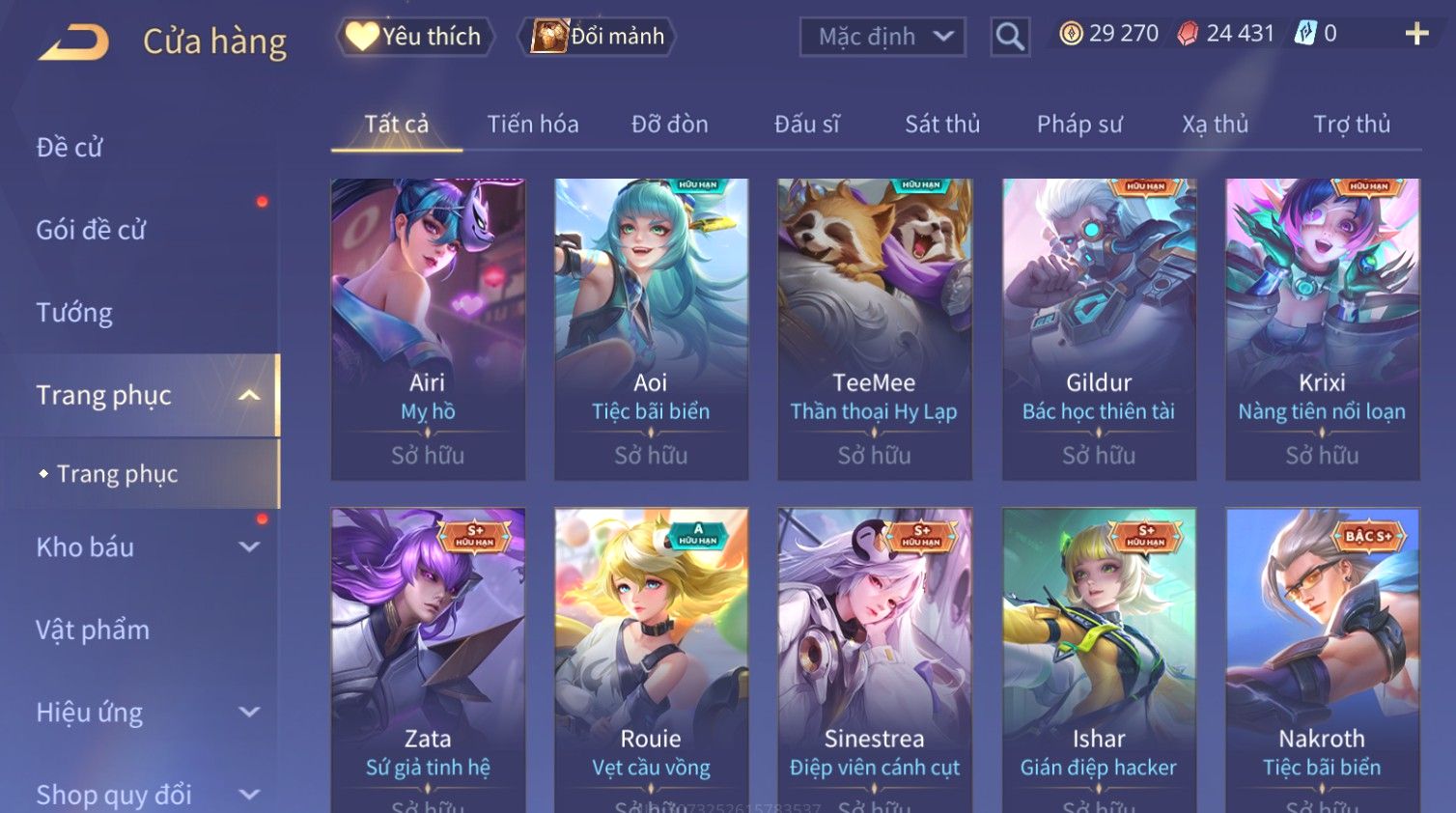Select the Airi My hồ skin card
The height and width of the screenshot is (813, 1456).
[428, 329]
